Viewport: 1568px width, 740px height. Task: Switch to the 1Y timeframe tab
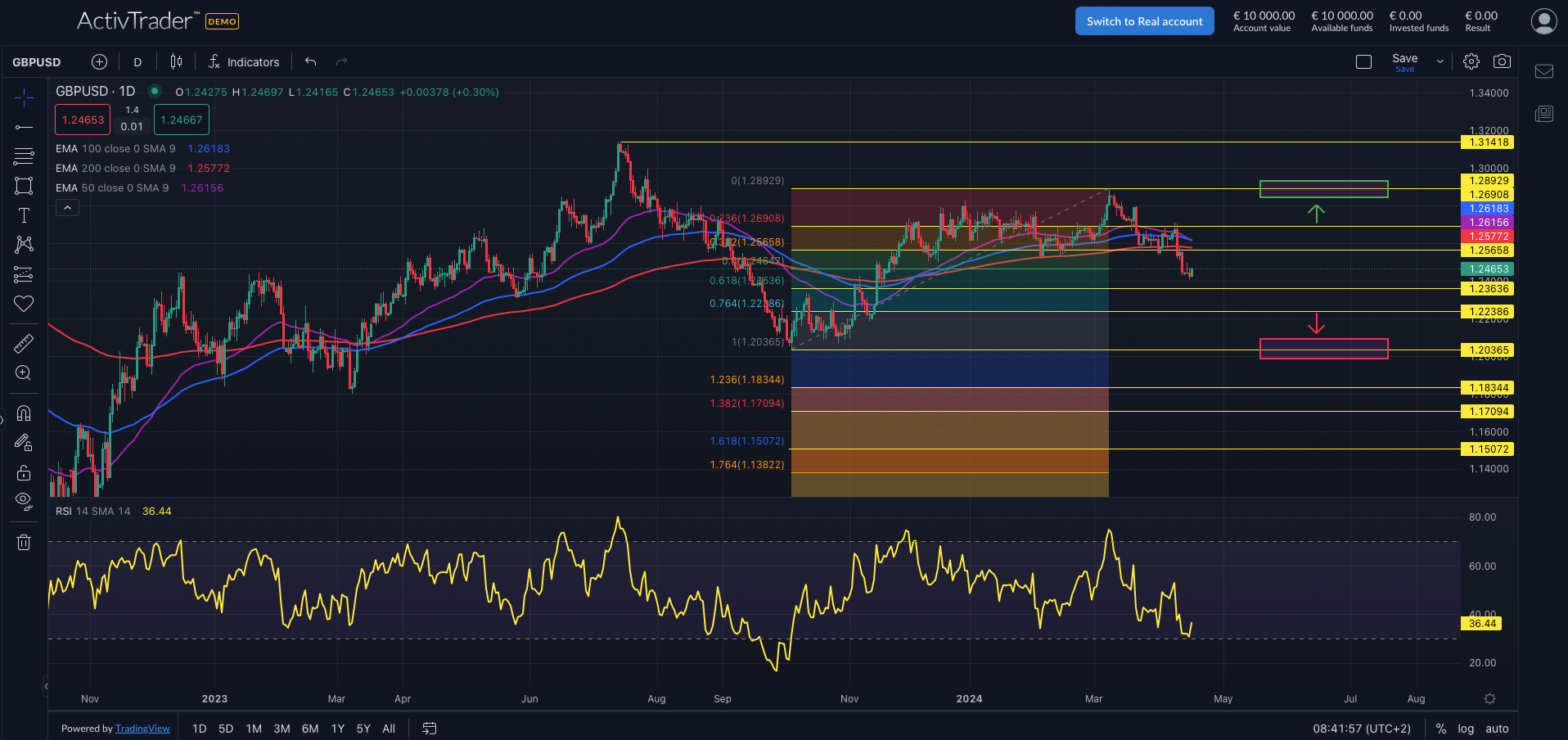coord(337,728)
